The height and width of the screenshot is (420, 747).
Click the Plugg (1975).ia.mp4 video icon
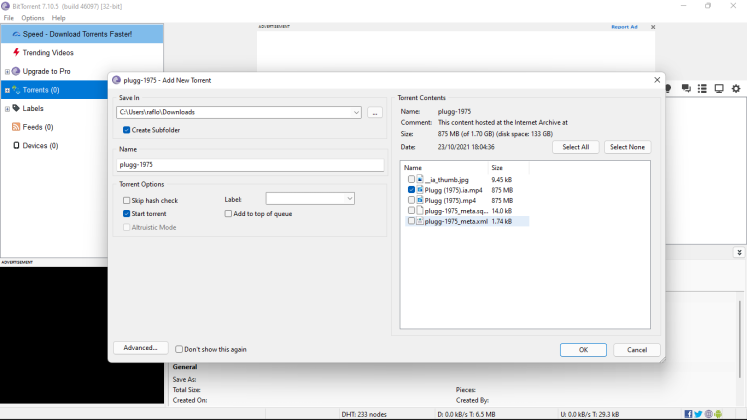(x=420, y=190)
